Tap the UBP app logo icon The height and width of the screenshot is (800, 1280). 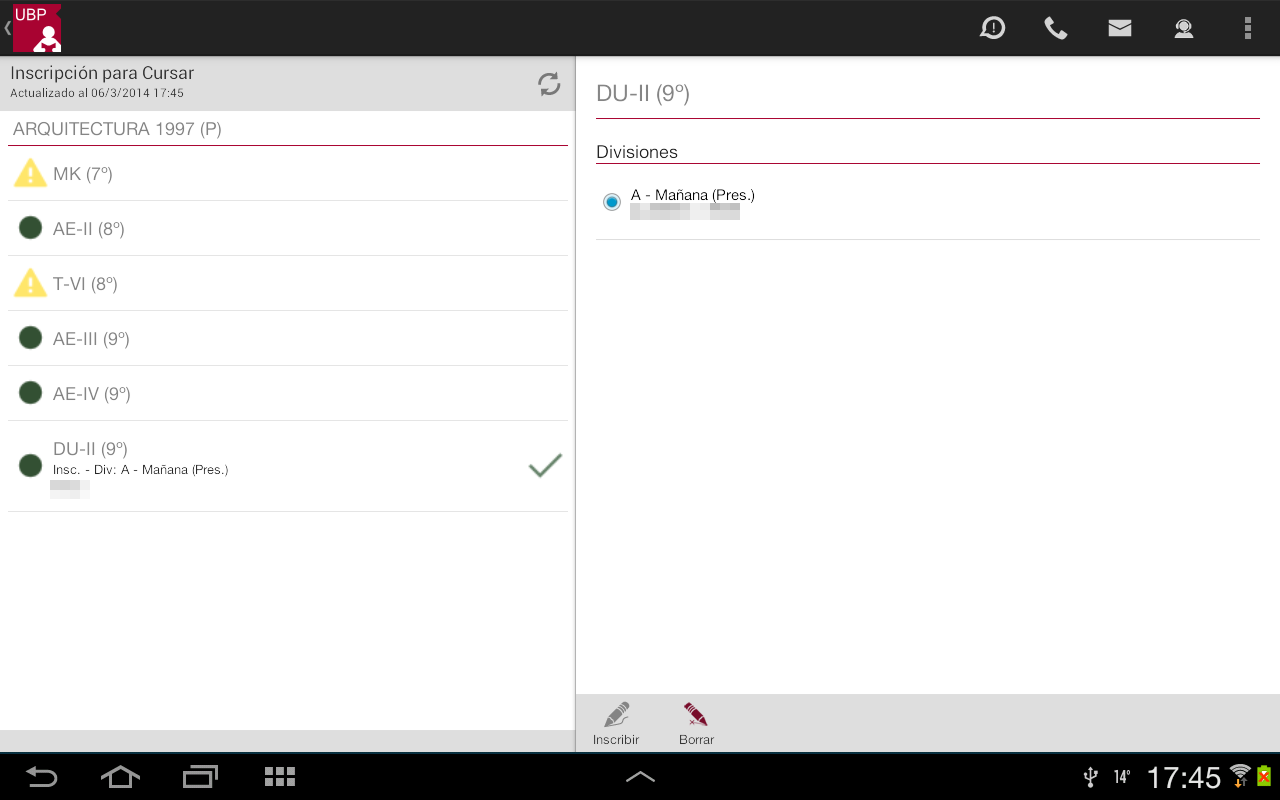[37, 28]
